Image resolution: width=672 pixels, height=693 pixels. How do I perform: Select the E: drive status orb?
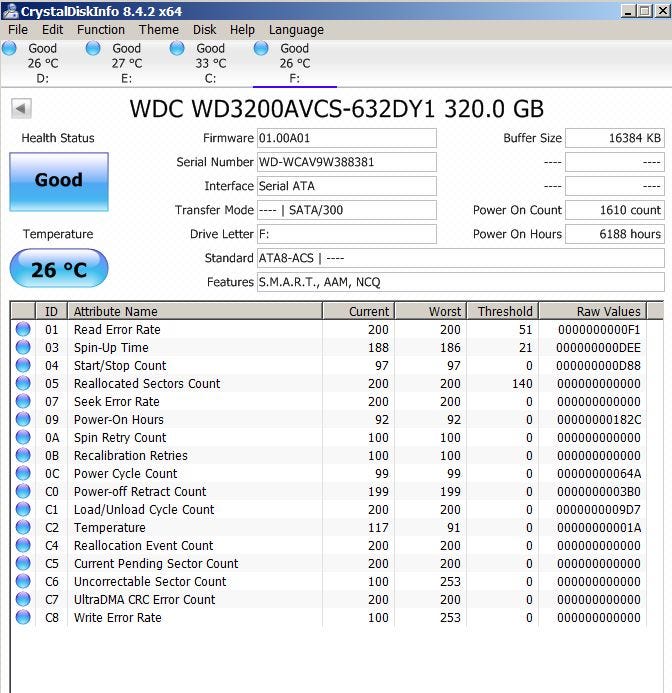[x=93, y=48]
